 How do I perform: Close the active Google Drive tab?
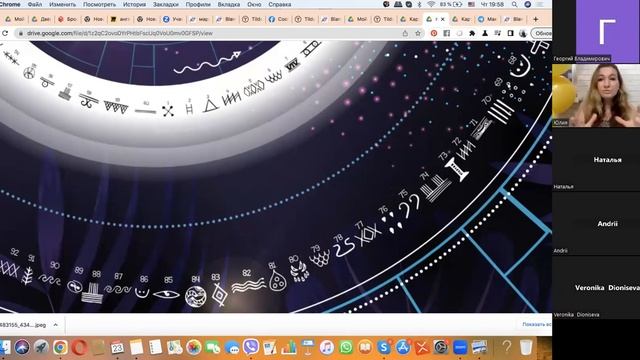tap(442, 19)
